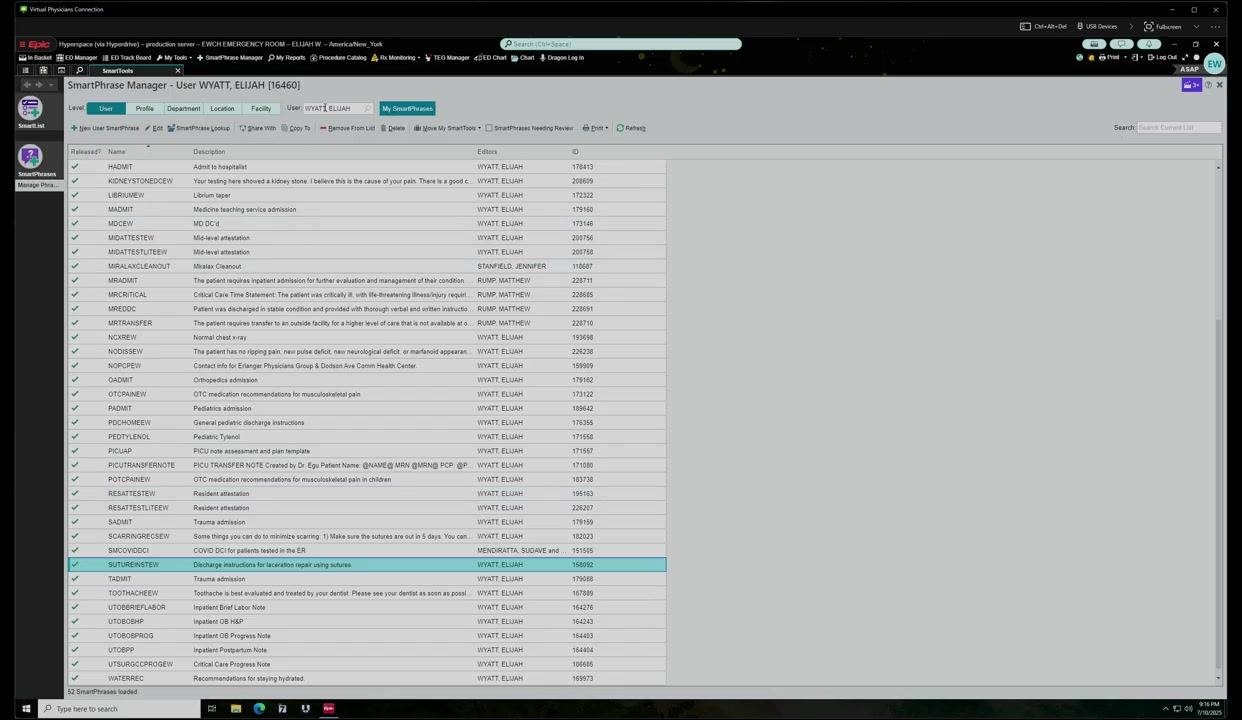Click the Edit pencil button
Viewport: 1242px width, 720px height.
pos(154,128)
